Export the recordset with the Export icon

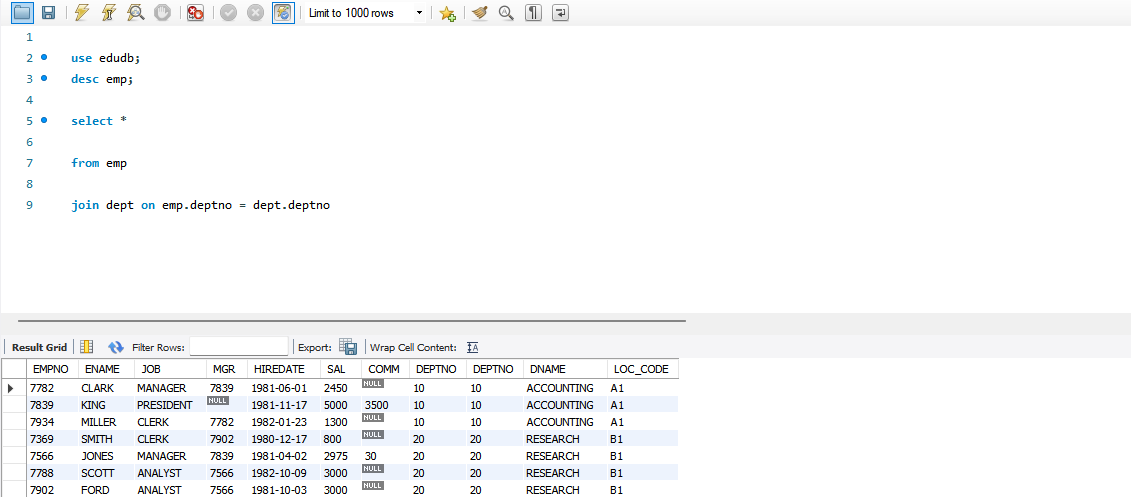coord(348,347)
